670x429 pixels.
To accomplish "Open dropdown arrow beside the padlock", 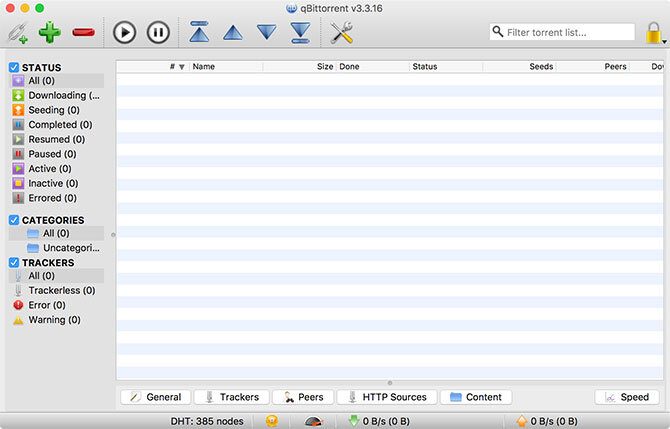I will (x=664, y=42).
